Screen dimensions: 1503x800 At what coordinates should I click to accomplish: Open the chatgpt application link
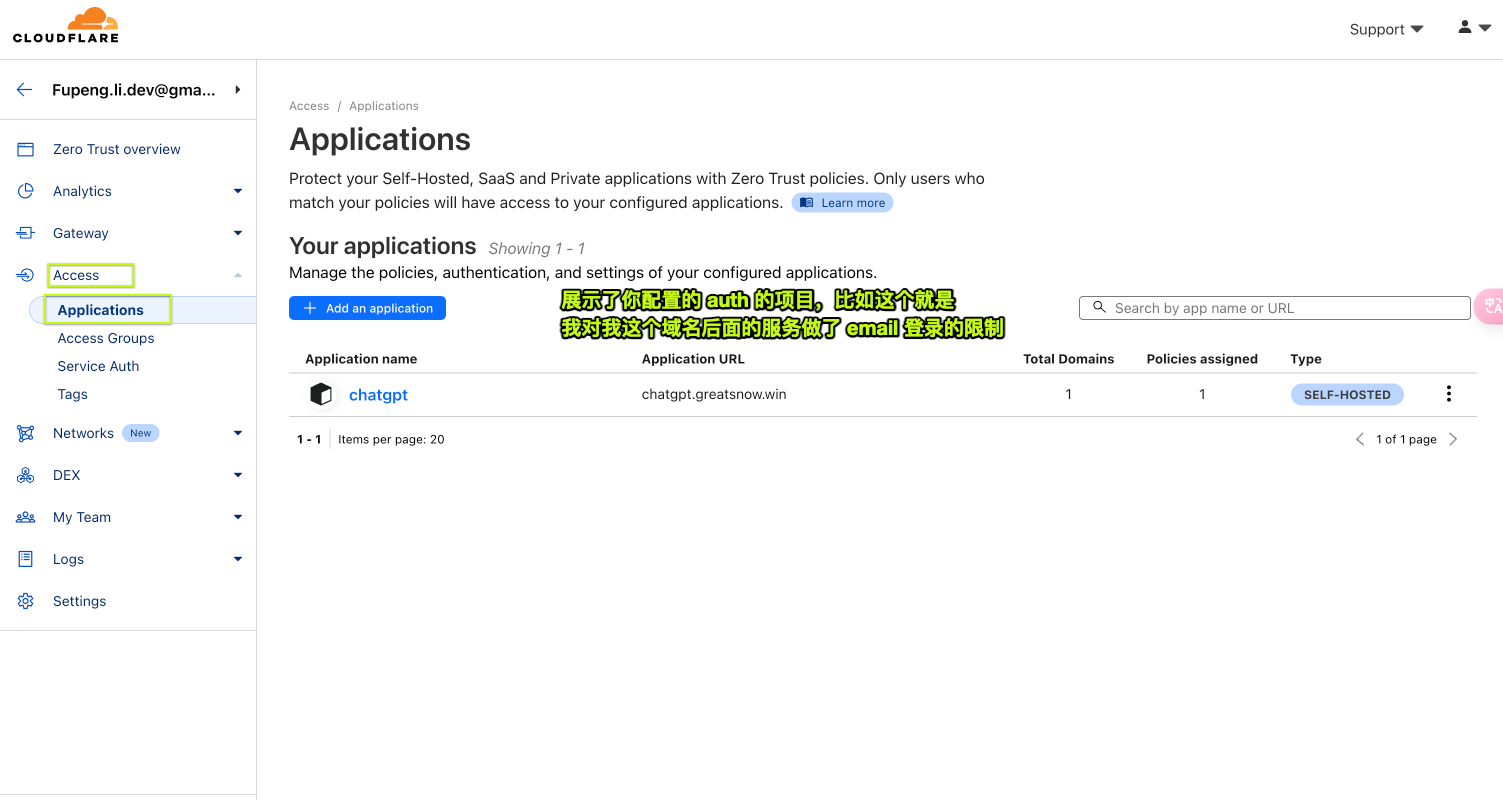[x=378, y=395]
